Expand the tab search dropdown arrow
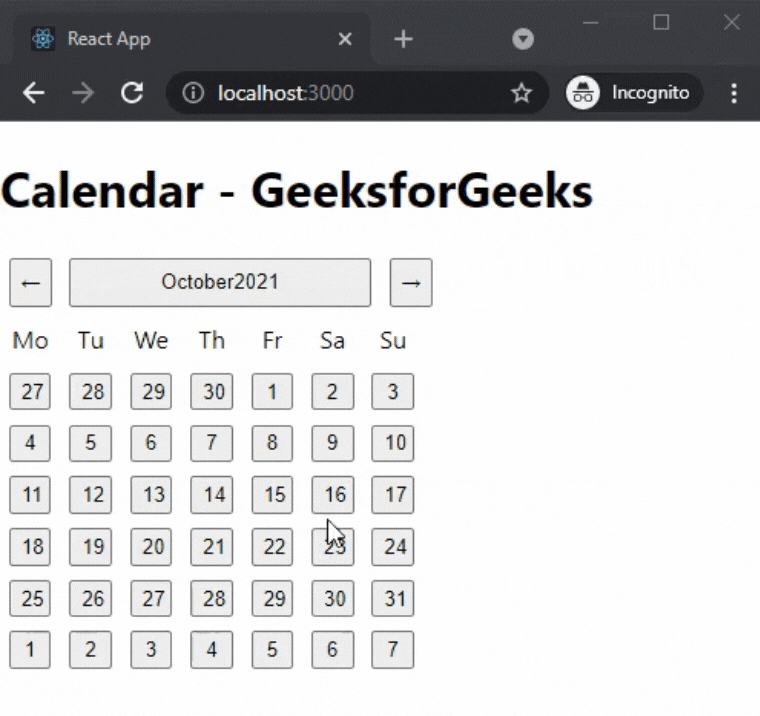 click(x=523, y=39)
